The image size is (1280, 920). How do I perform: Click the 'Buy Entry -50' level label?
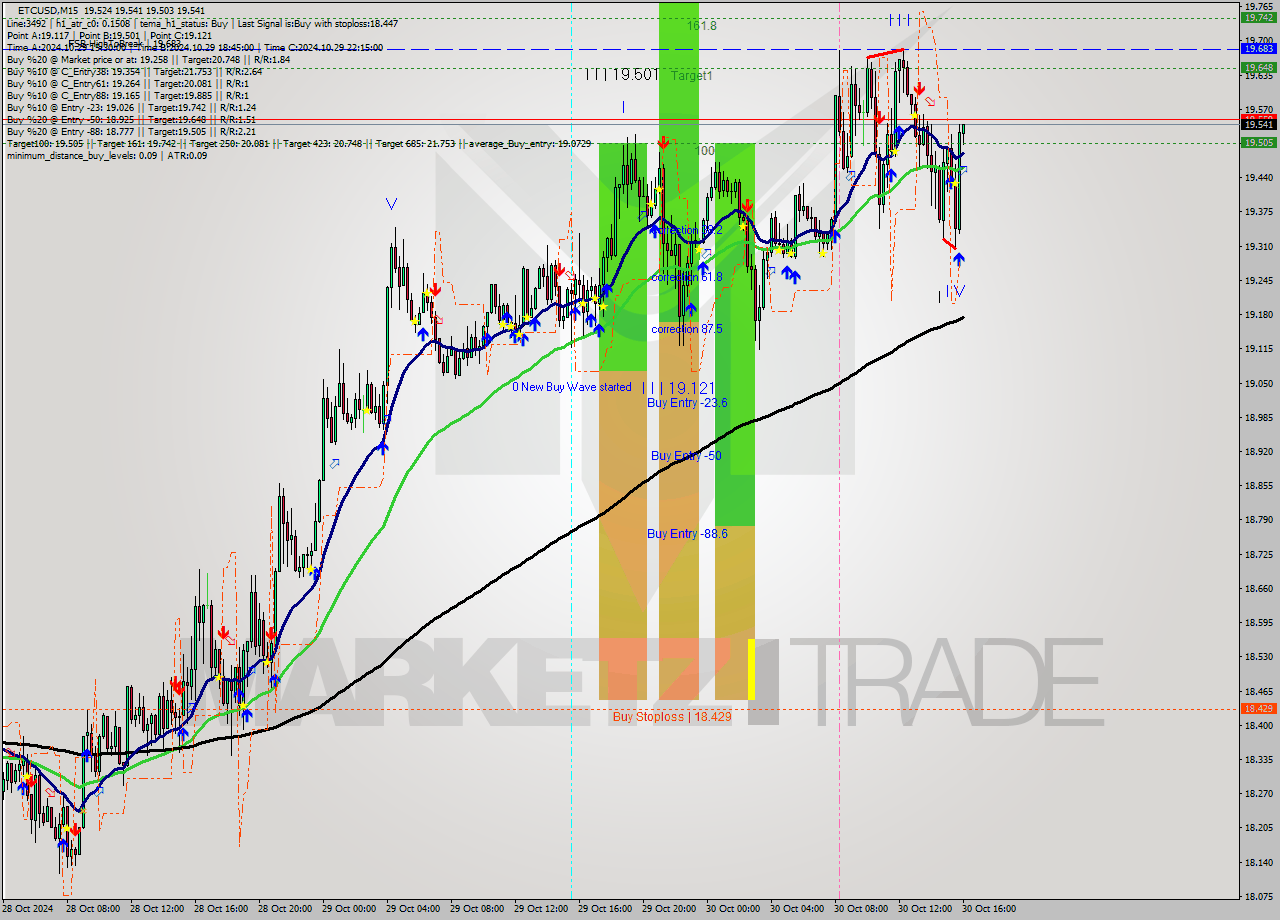tap(686, 455)
